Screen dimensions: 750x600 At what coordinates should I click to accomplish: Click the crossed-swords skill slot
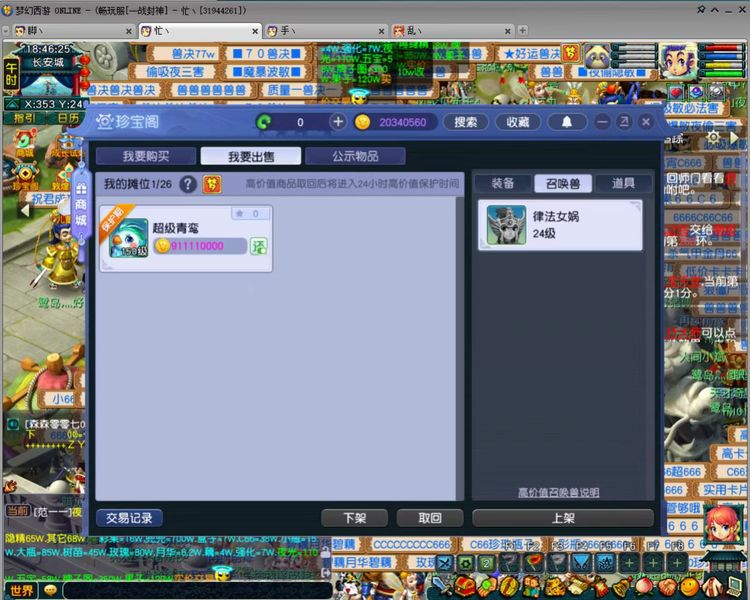tap(444, 563)
